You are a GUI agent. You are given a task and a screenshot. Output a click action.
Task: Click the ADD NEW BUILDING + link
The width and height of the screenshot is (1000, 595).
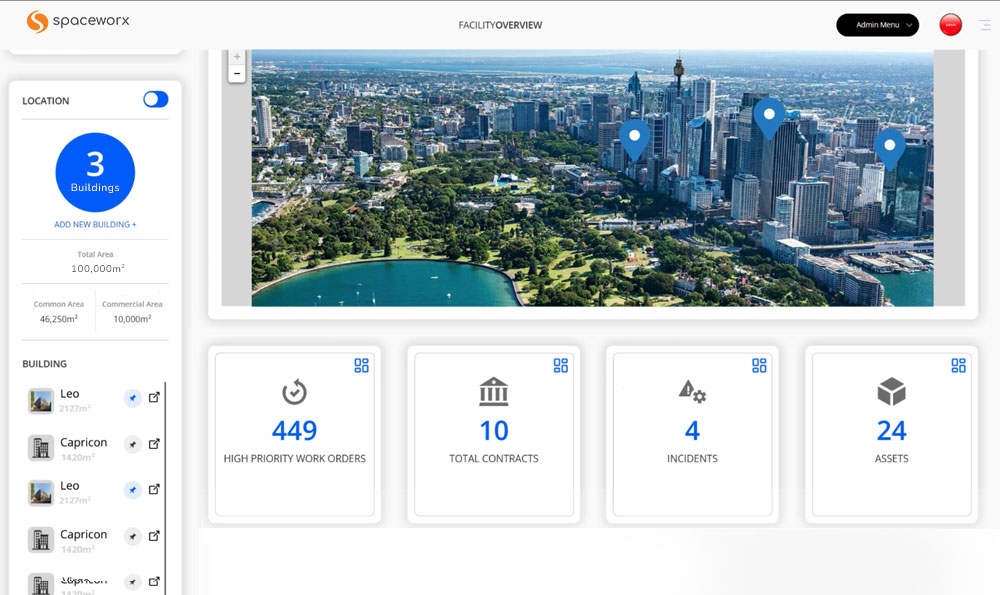(94, 224)
